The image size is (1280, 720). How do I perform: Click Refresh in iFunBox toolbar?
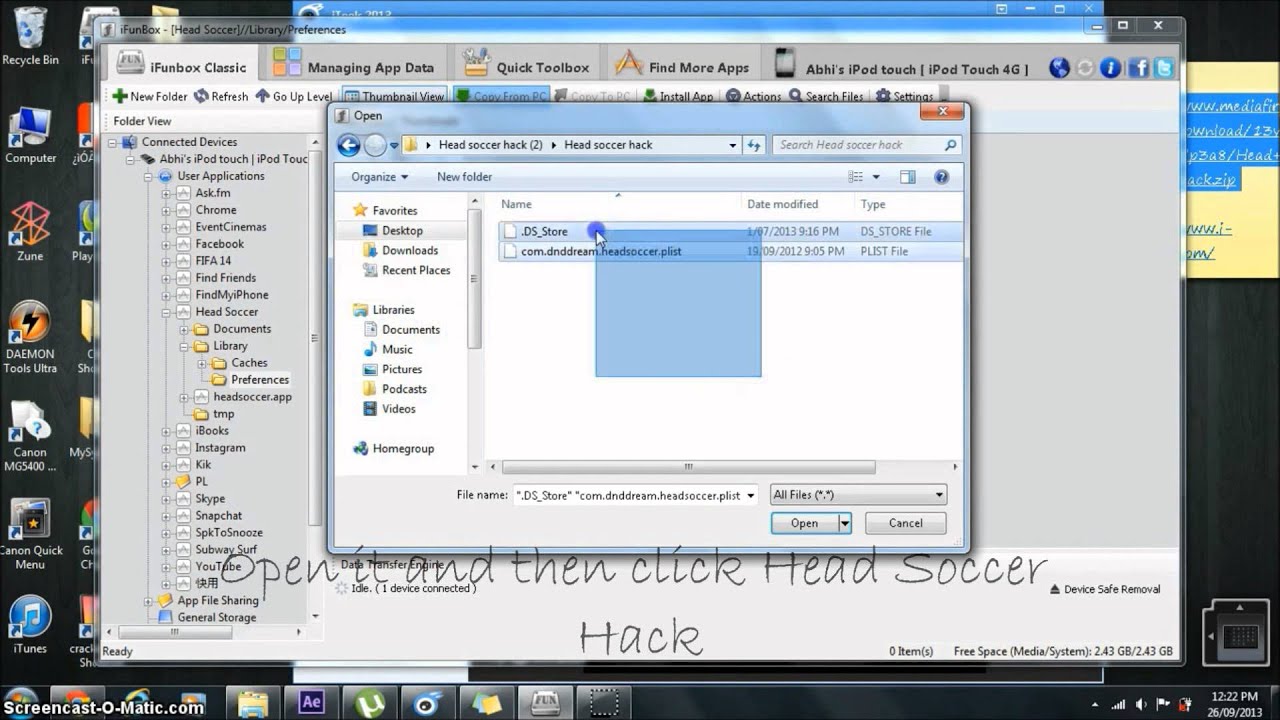coord(221,97)
